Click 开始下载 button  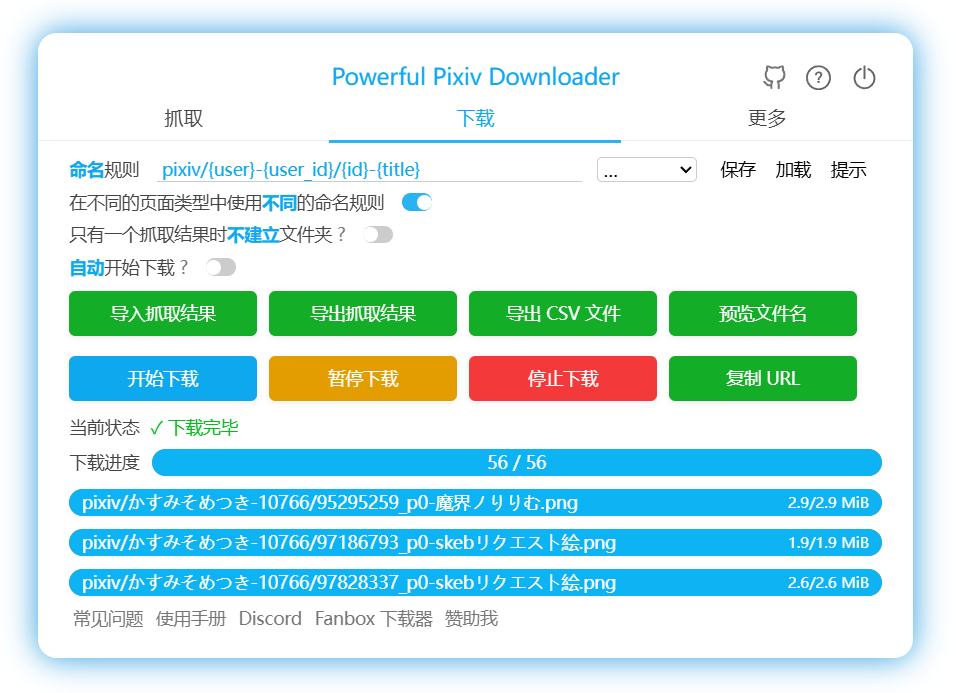163,378
